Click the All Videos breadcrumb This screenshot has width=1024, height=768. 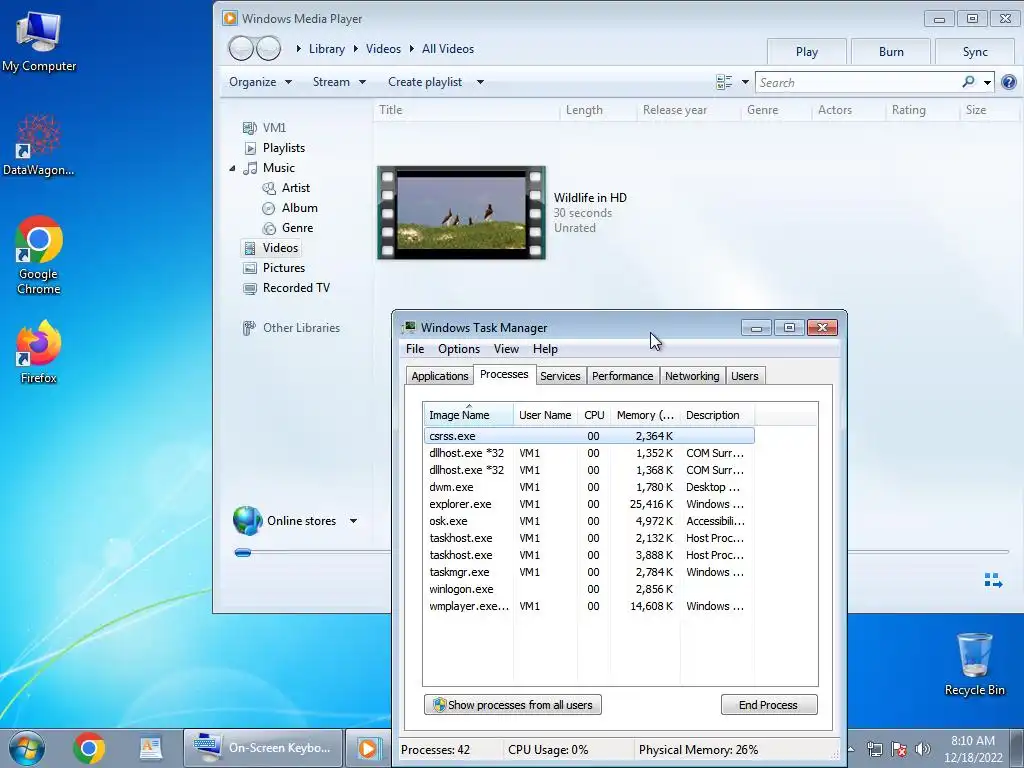[448, 49]
